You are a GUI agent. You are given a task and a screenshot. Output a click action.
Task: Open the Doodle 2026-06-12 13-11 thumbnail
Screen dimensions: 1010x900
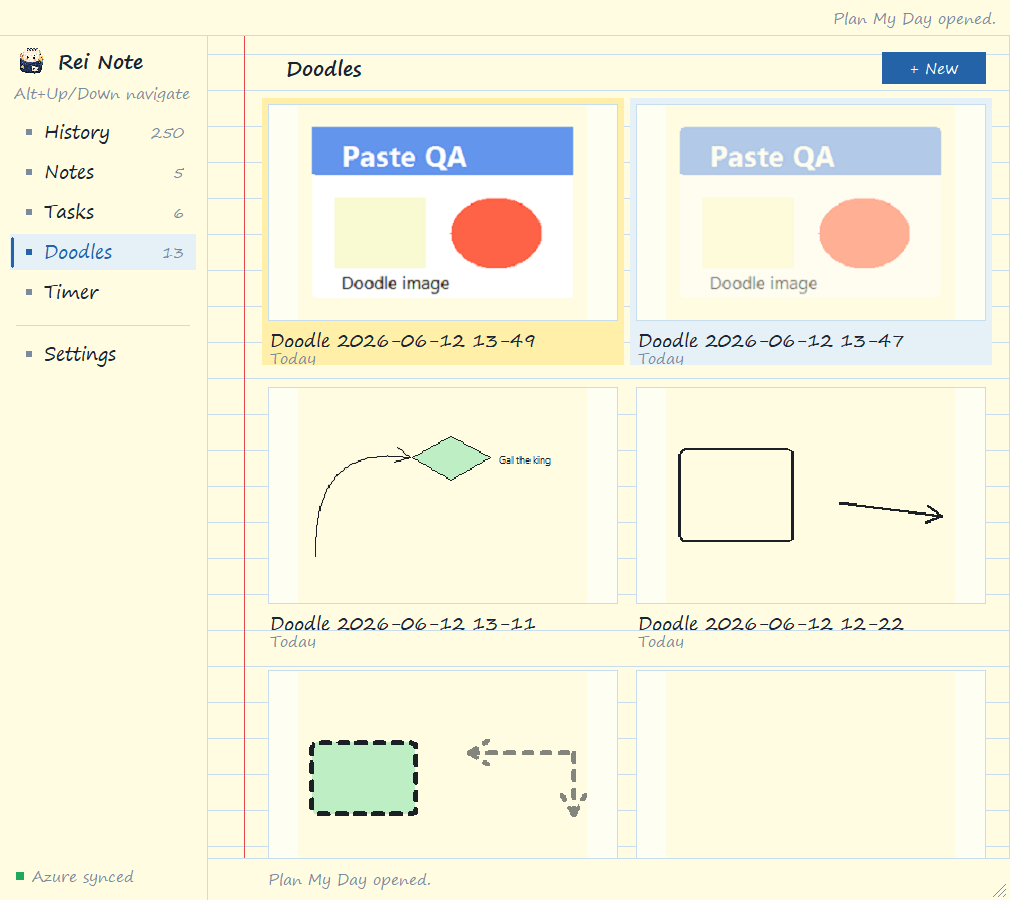pyautogui.click(x=443, y=495)
